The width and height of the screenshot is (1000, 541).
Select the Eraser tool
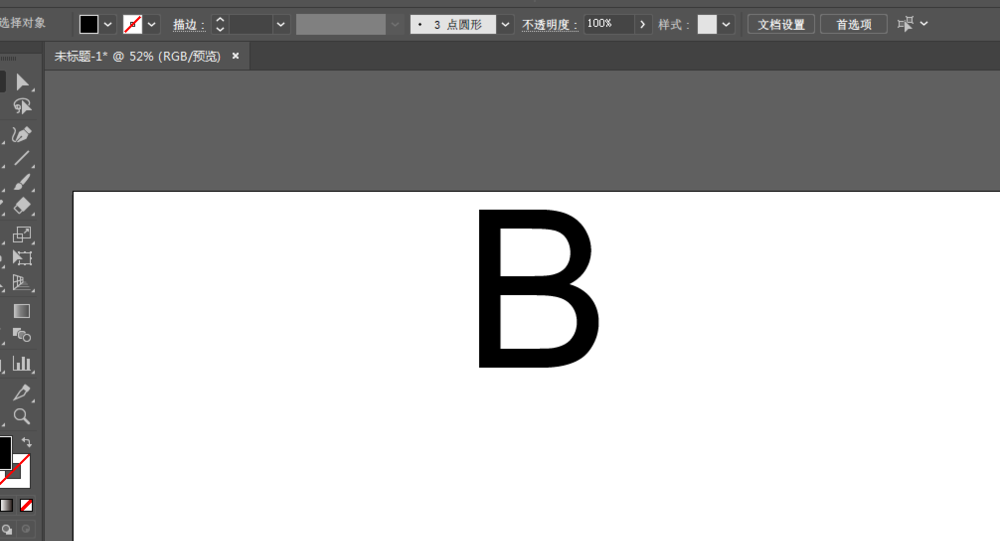[x=22, y=206]
